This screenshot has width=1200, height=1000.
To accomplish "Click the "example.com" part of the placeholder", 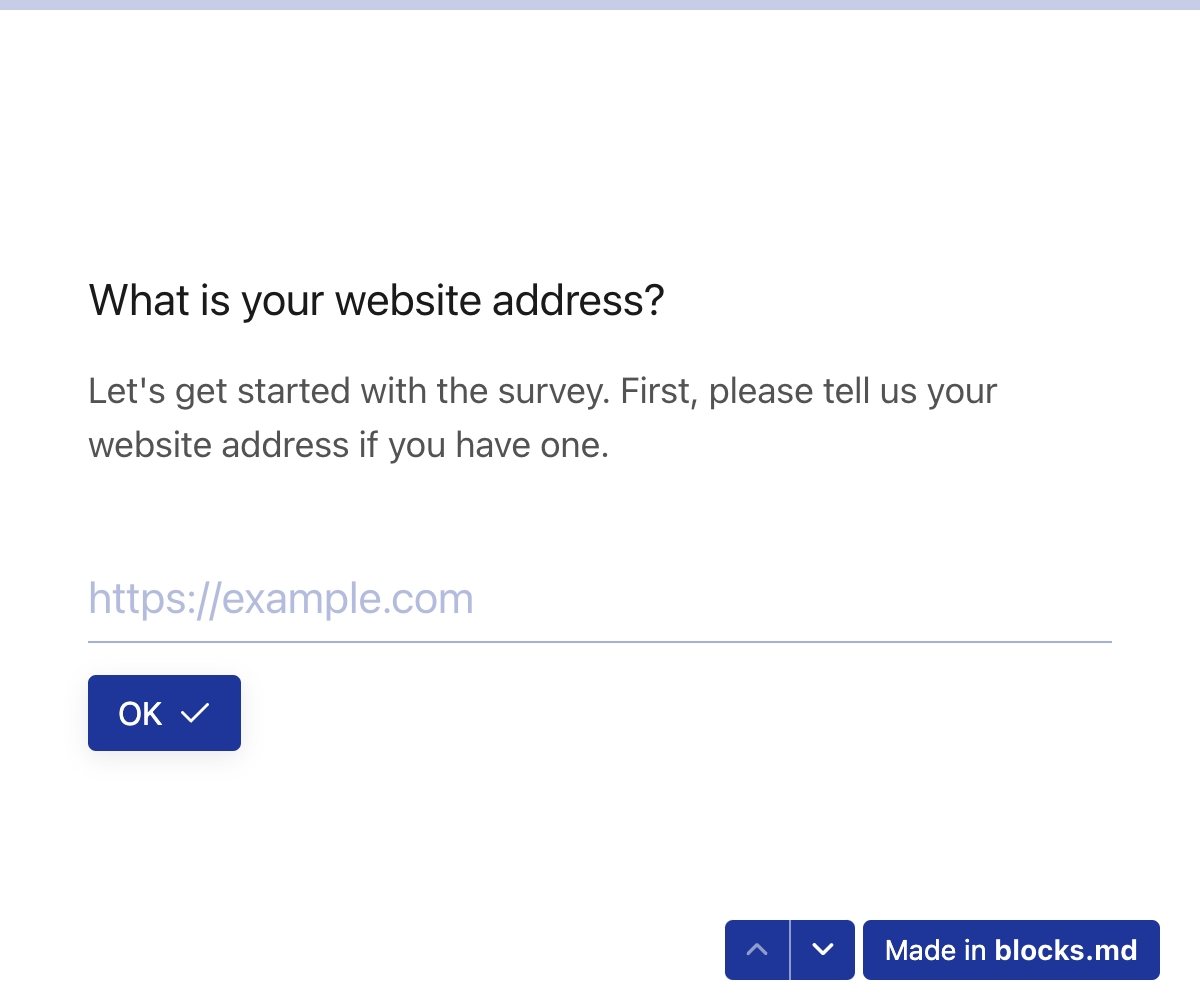I will 347,599.
